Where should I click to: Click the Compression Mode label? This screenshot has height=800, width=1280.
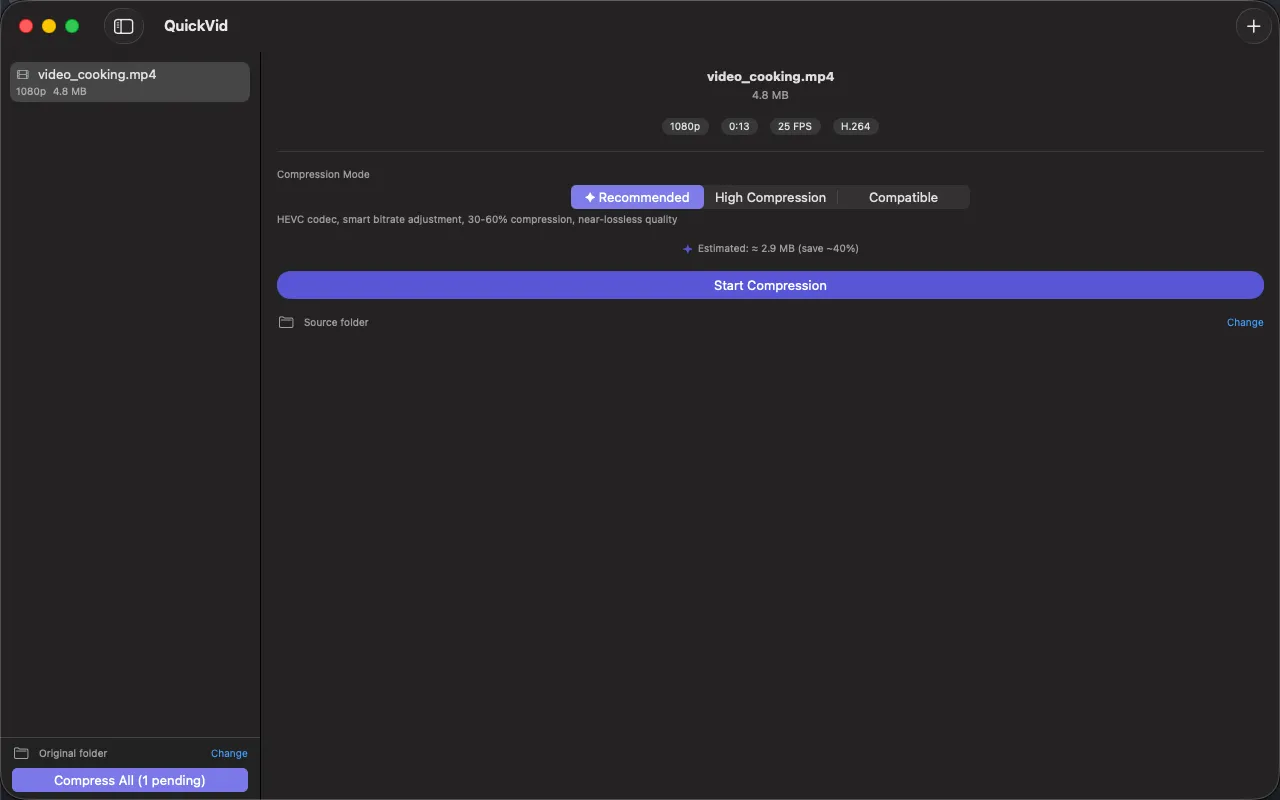point(323,174)
